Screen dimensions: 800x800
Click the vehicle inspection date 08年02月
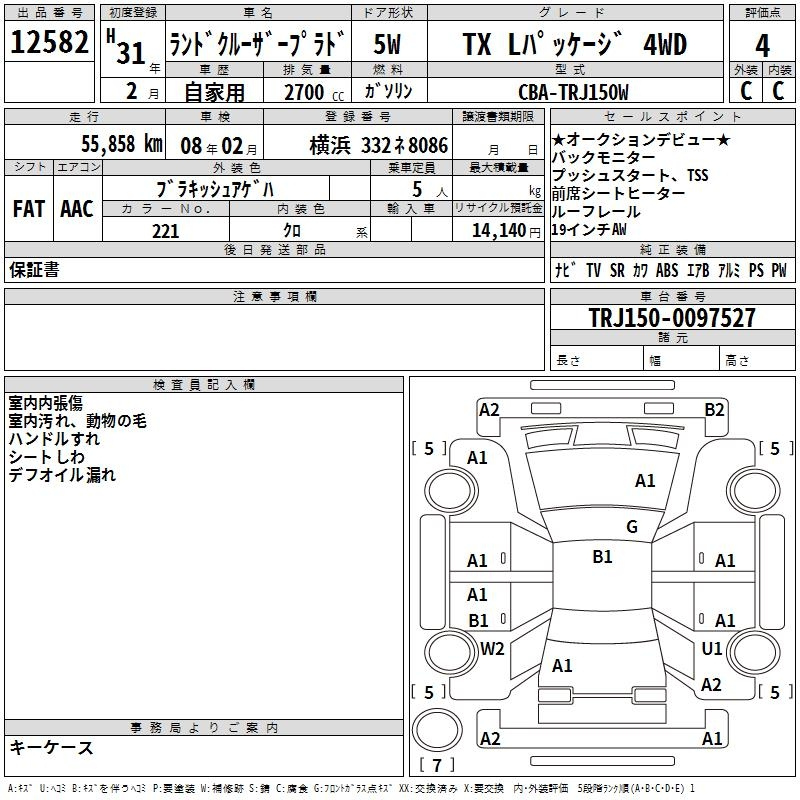click(x=219, y=146)
